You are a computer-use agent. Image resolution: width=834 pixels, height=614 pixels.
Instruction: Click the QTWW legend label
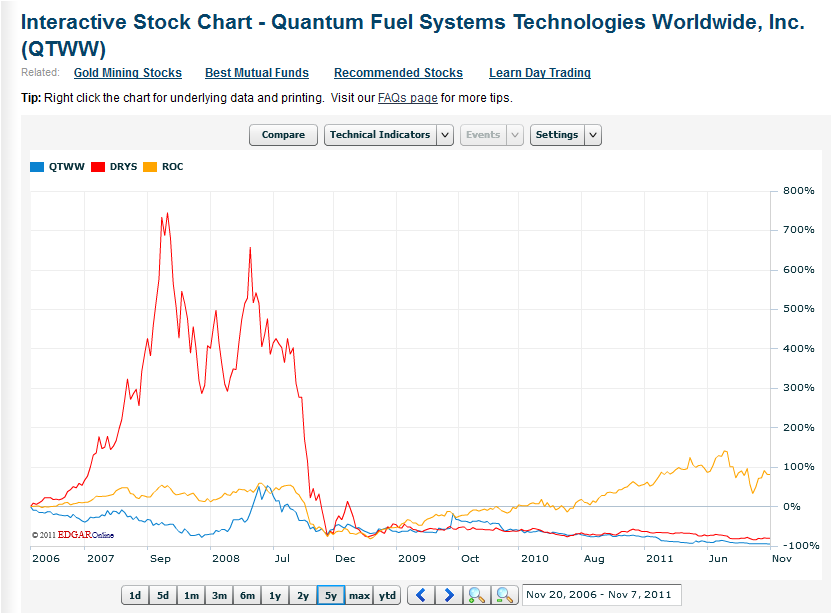[x=66, y=167]
